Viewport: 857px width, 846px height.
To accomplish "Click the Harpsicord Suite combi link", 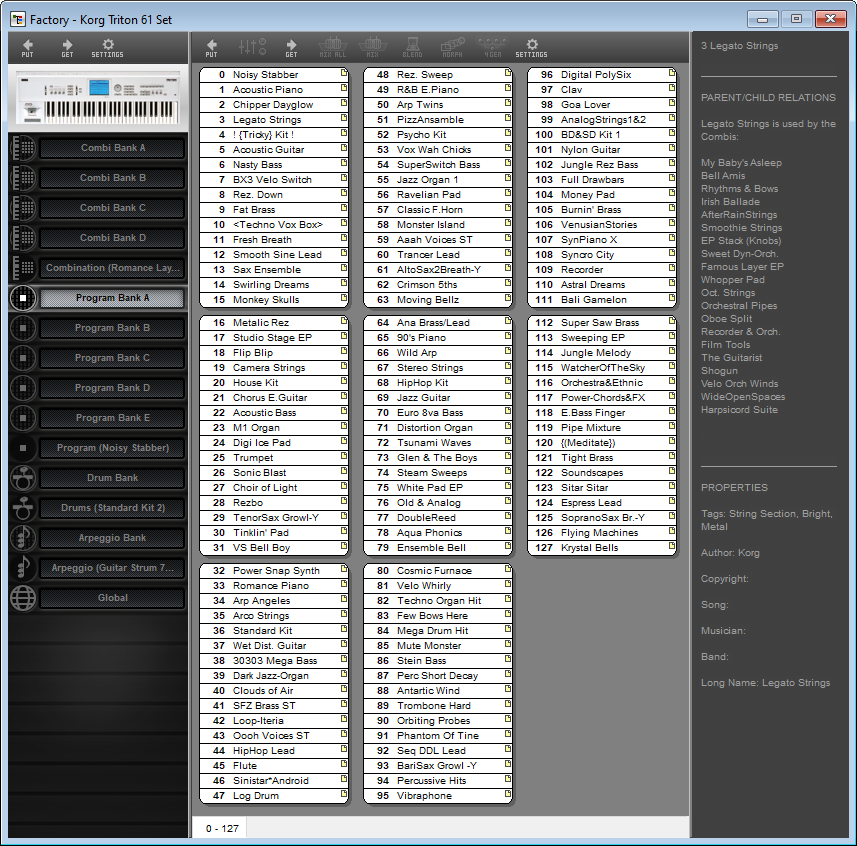I will [739, 410].
